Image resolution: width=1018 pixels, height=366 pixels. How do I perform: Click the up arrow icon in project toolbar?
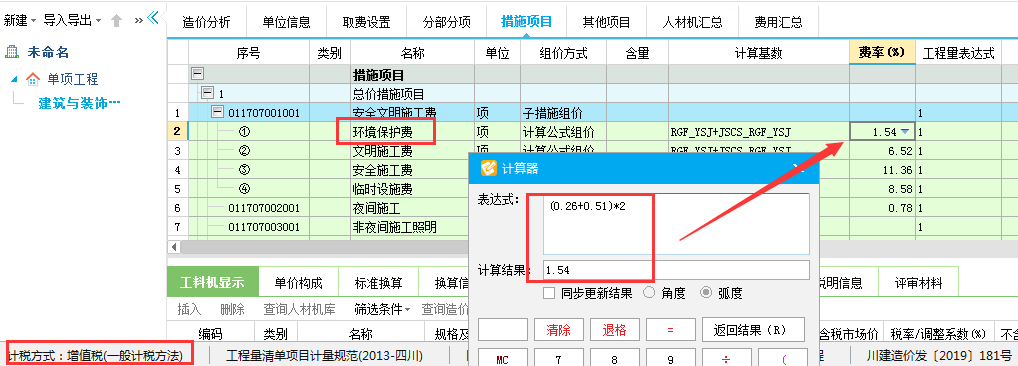(x=116, y=21)
